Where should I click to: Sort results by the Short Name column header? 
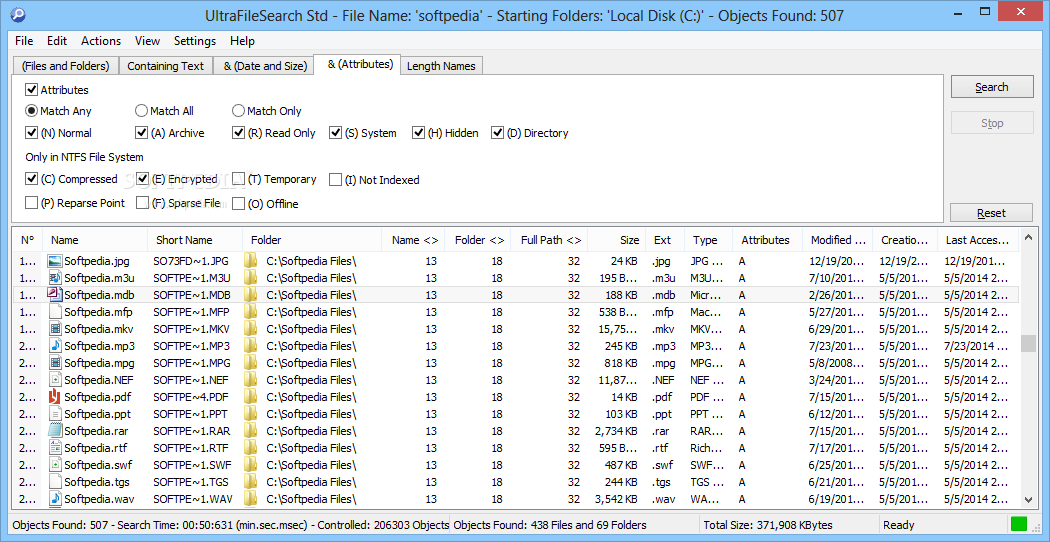click(x=196, y=240)
